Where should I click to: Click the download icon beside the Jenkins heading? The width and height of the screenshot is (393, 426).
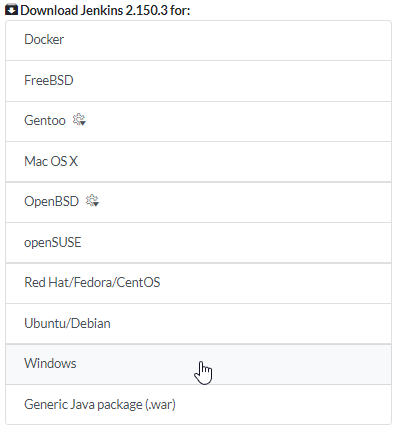(x=12, y=10)
